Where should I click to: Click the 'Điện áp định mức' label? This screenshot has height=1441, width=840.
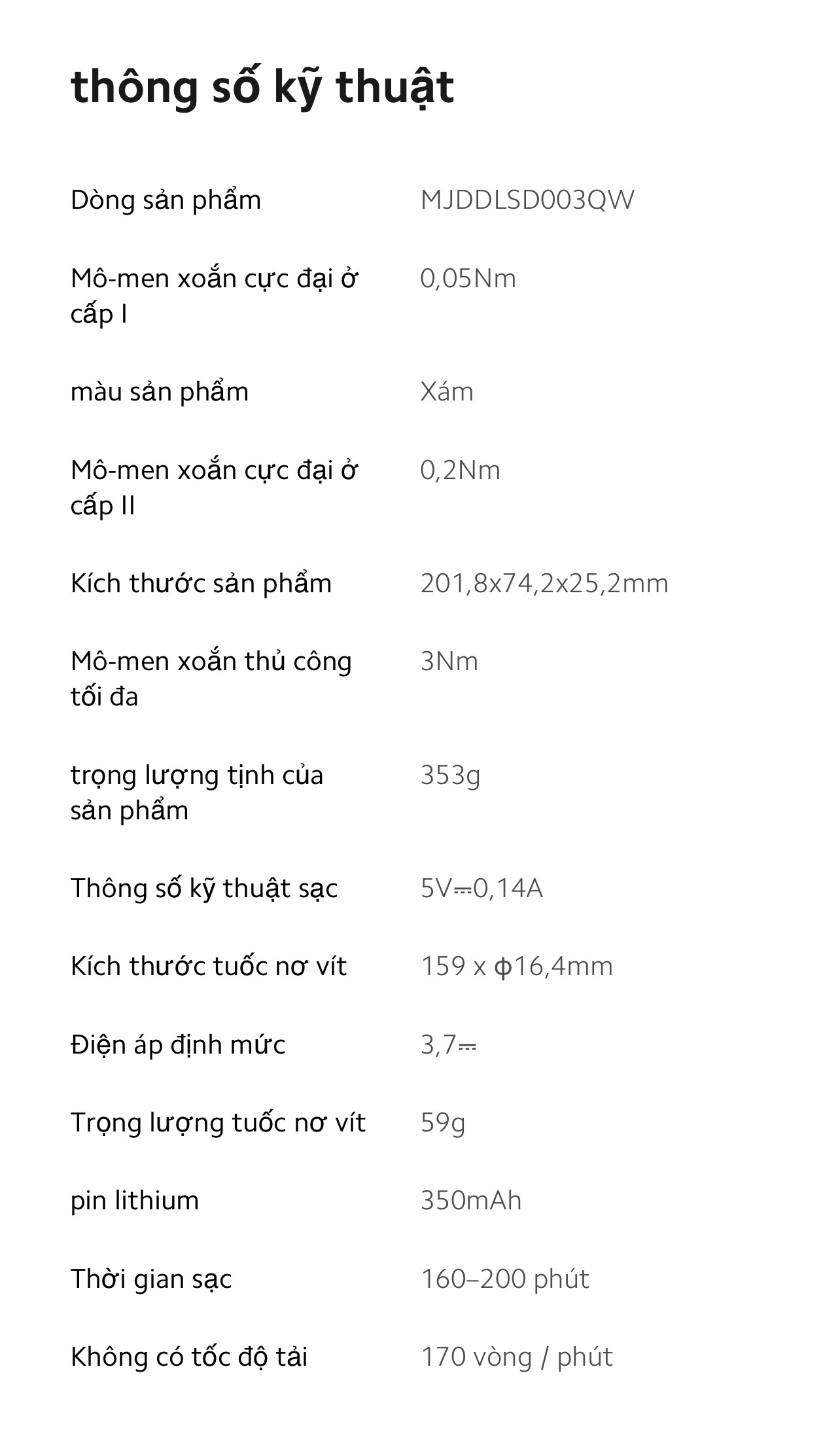(x=178, y=1045)
